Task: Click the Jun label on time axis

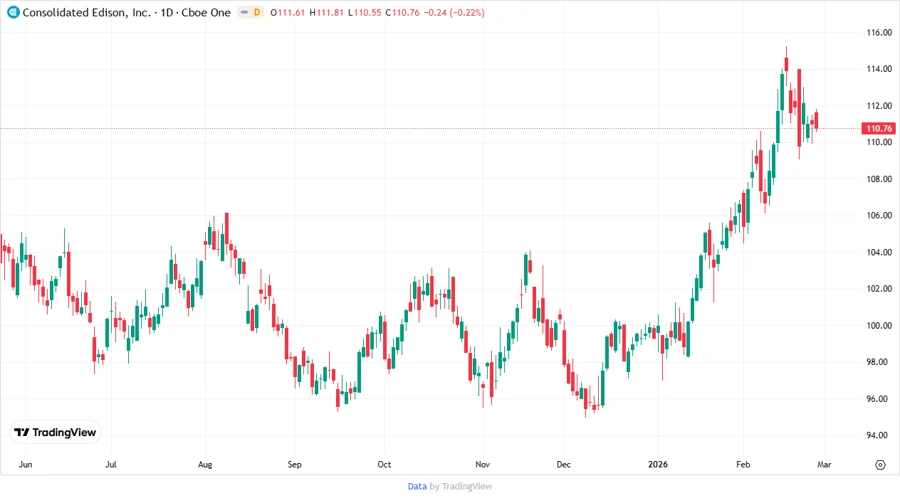Action: pyautogui.click(x=25, y=464)
